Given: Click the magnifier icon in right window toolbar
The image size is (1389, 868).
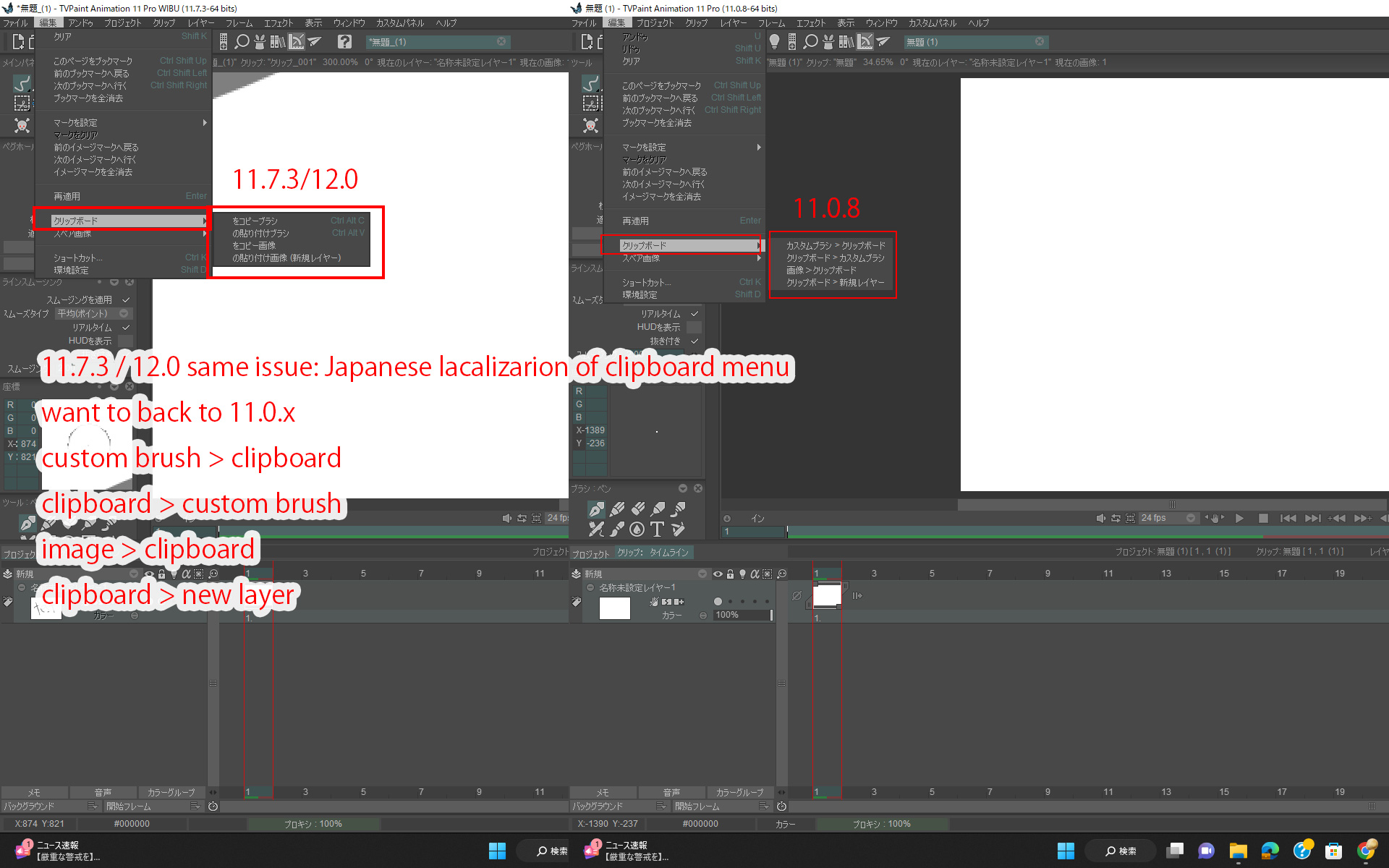Looking at the screenshot, I should 811,42.
